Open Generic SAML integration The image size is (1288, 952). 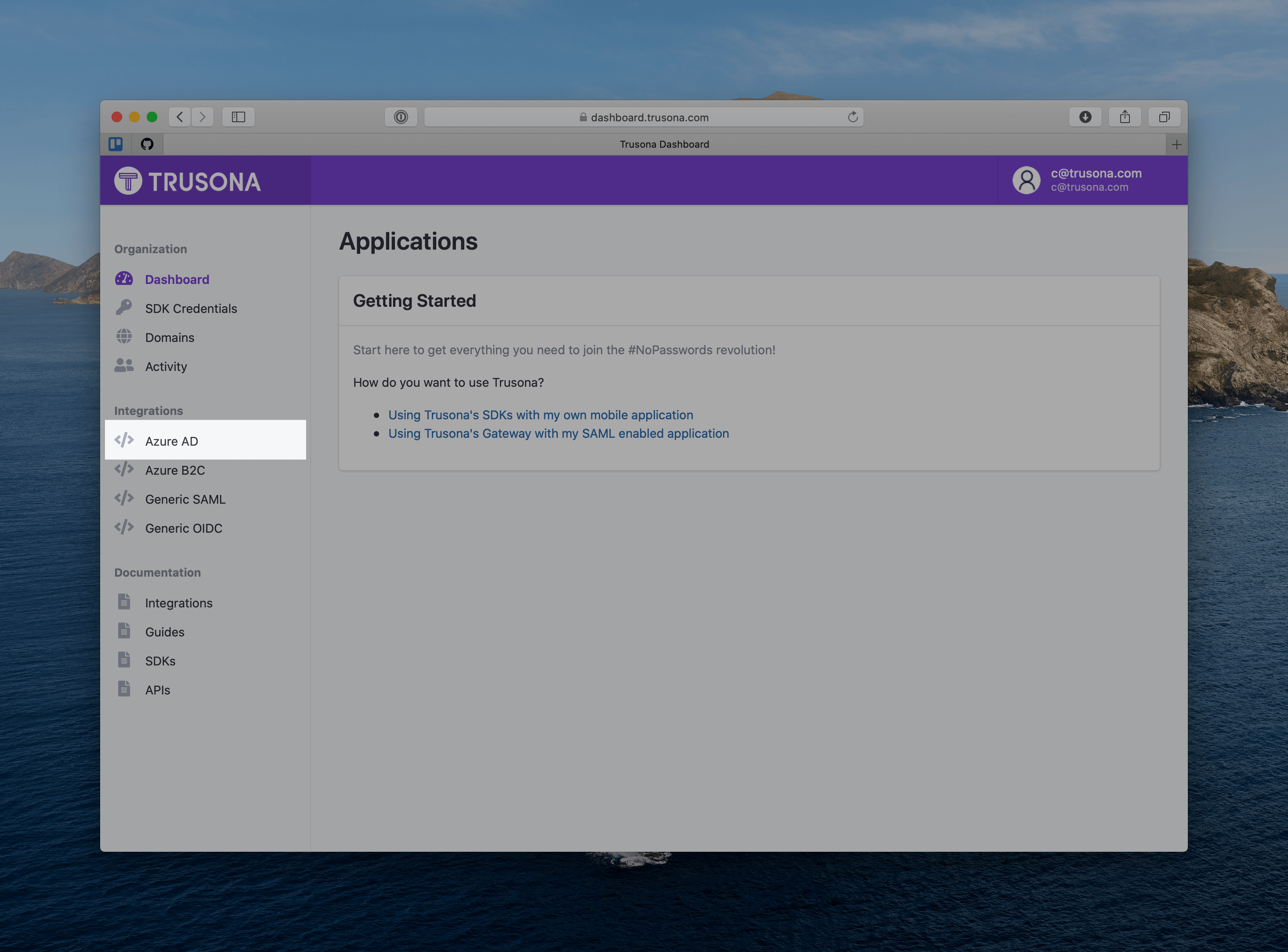[x=185, y=499]
